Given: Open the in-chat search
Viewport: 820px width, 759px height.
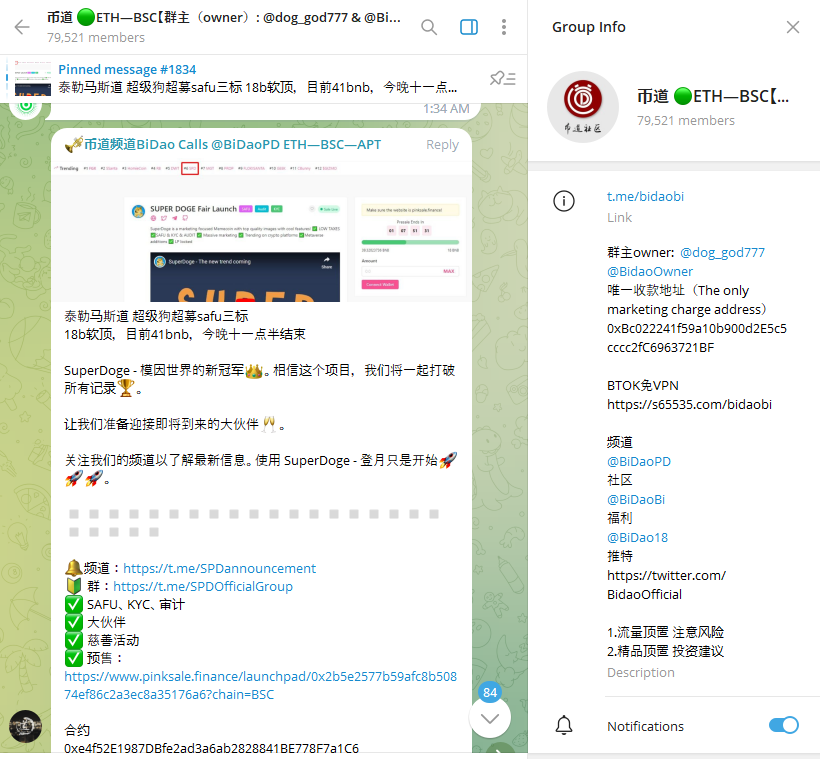Looking at the screenshot, I should coord(429,27).
